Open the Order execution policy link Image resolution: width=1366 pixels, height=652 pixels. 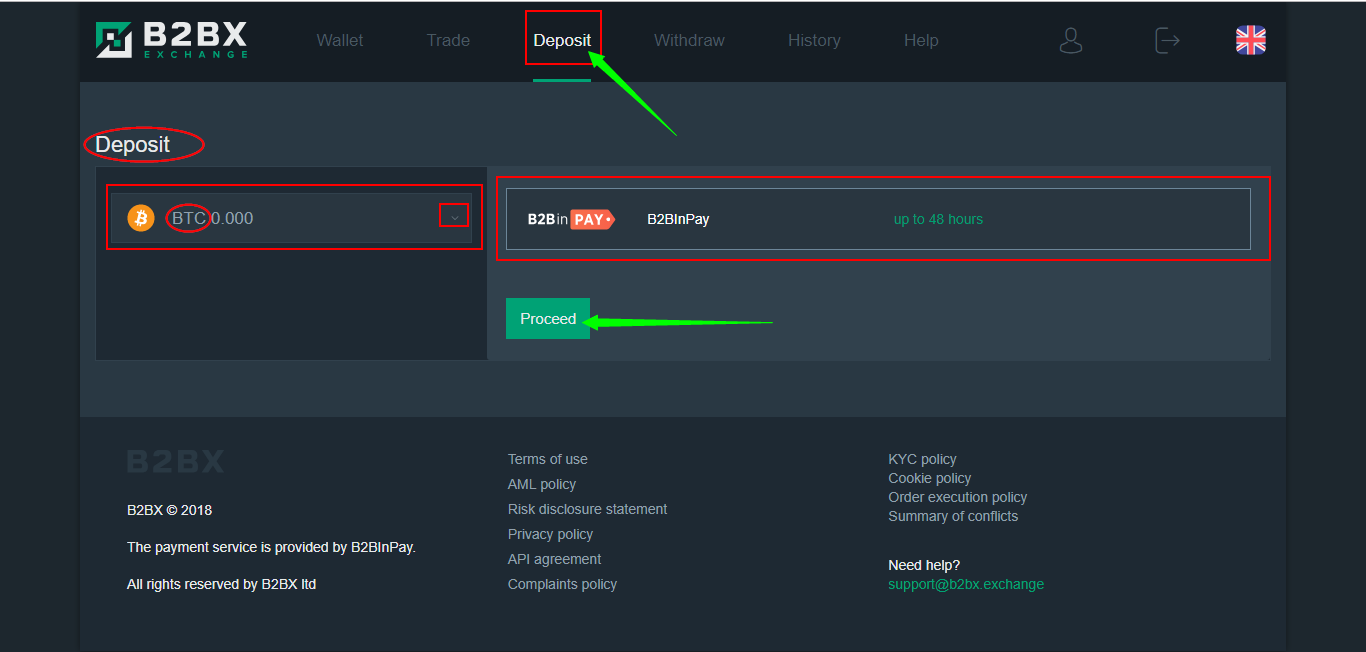pyautogui.click(x=958, y=497)
